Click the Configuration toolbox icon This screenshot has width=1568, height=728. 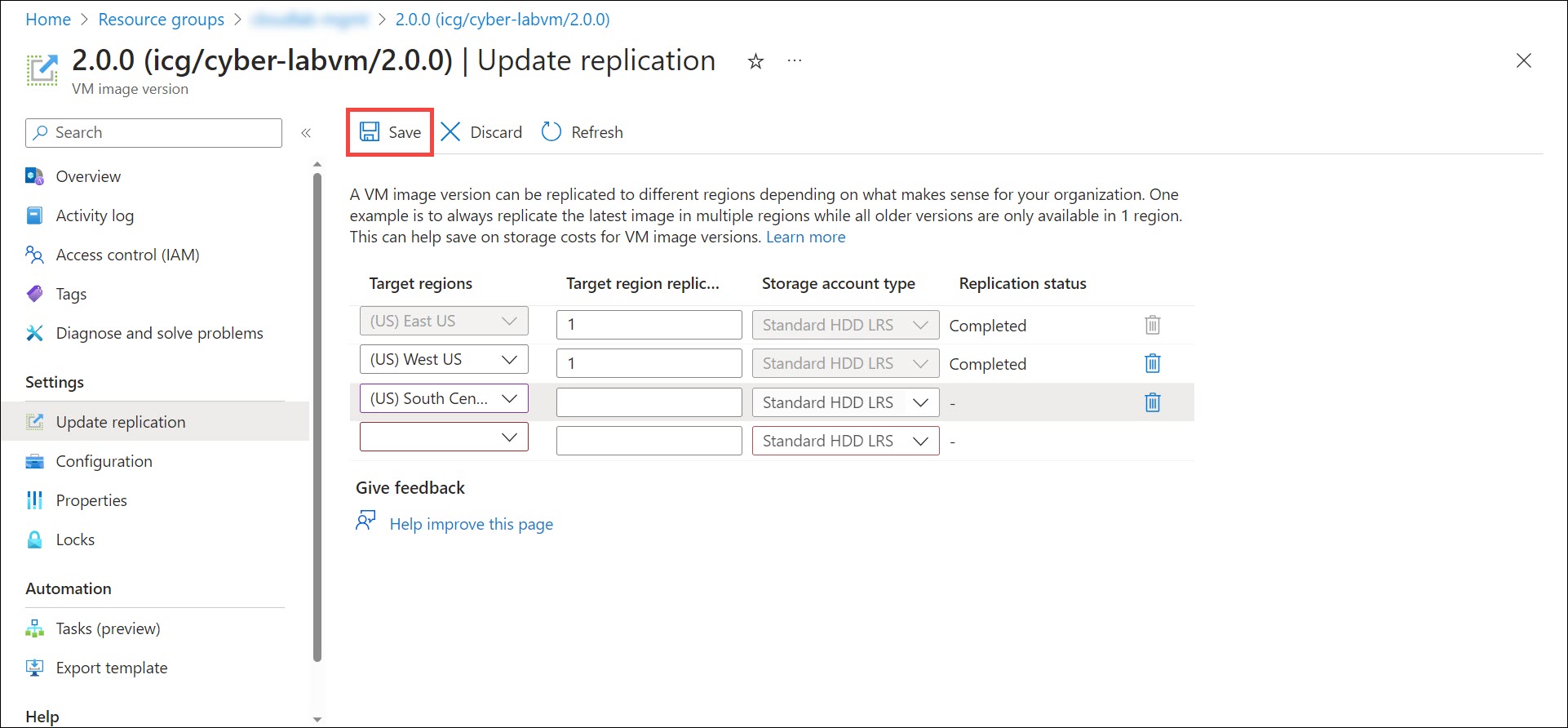tap(34, 461)
